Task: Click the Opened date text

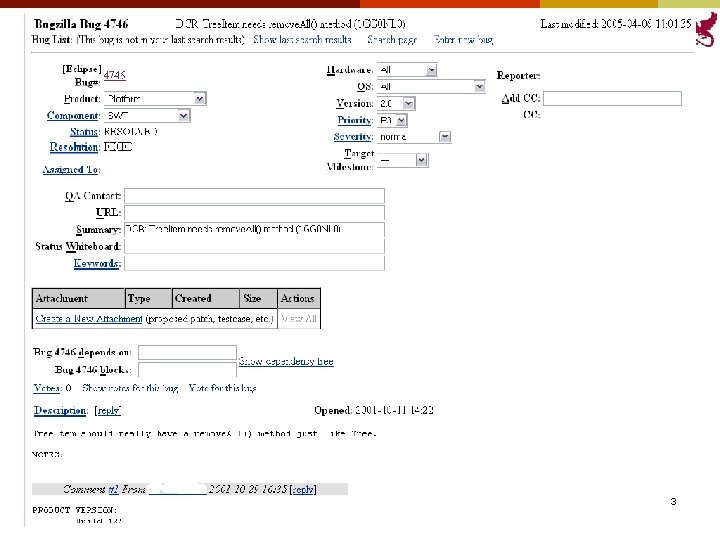Action: (x=374, y=410)
